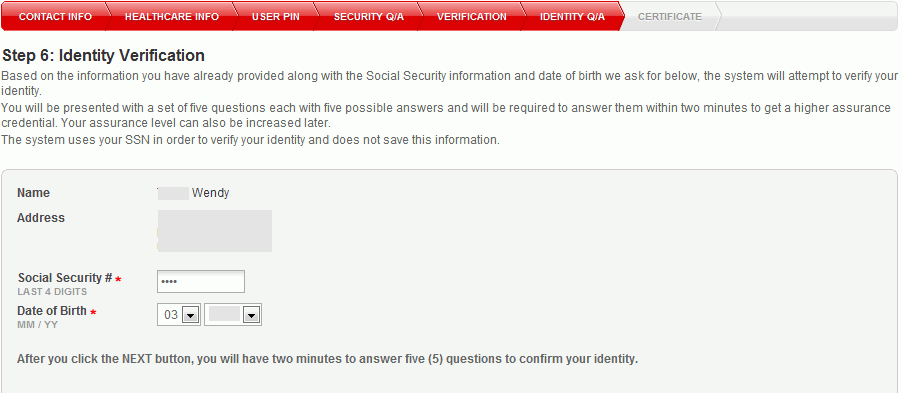Switch to the USER PIN step
902x393 pixels.
pos(276,17)
